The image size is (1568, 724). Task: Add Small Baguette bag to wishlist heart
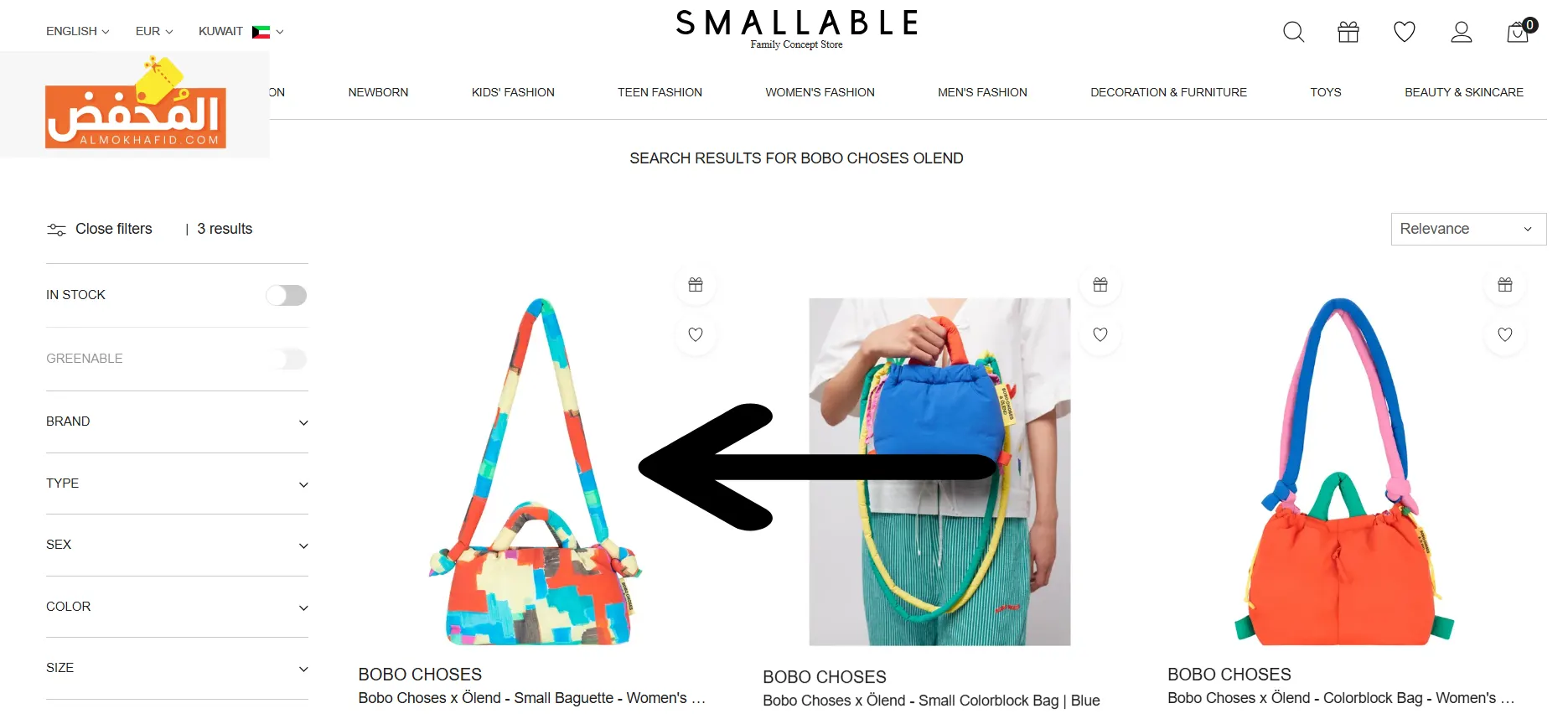(696, 334)
